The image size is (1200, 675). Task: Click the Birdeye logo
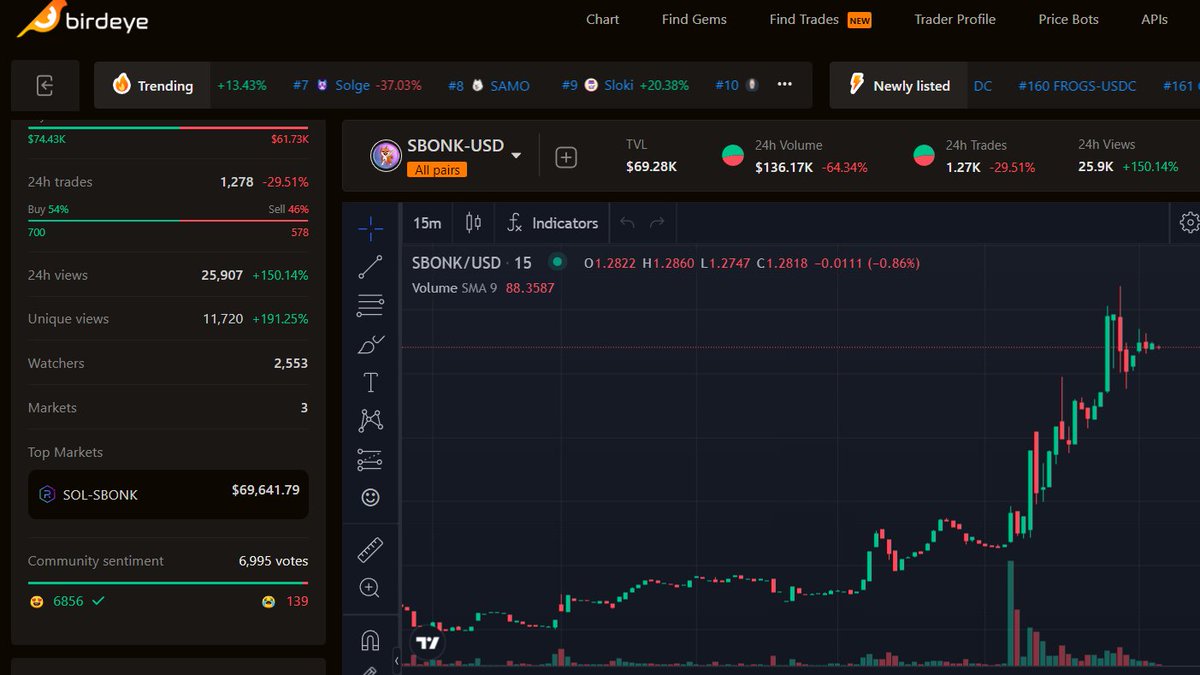[82, 18]
